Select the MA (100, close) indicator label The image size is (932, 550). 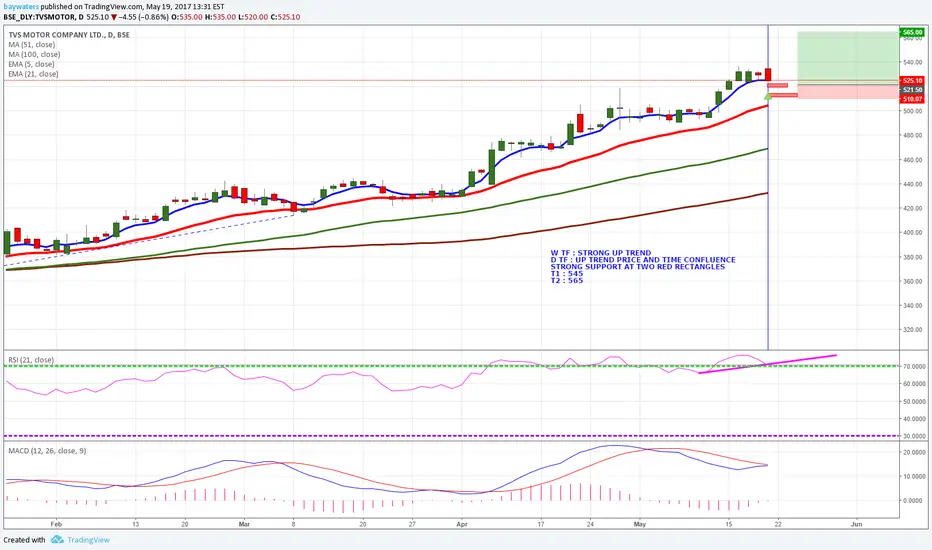(34, 54)
